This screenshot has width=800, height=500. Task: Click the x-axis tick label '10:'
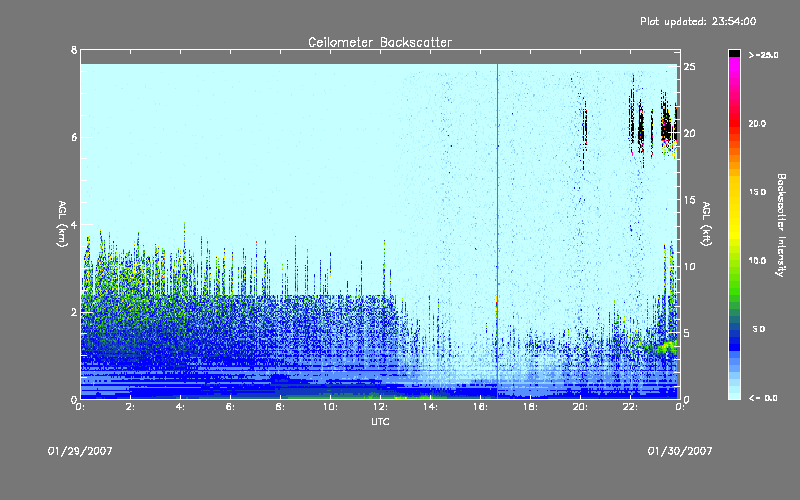pos(331,407)
